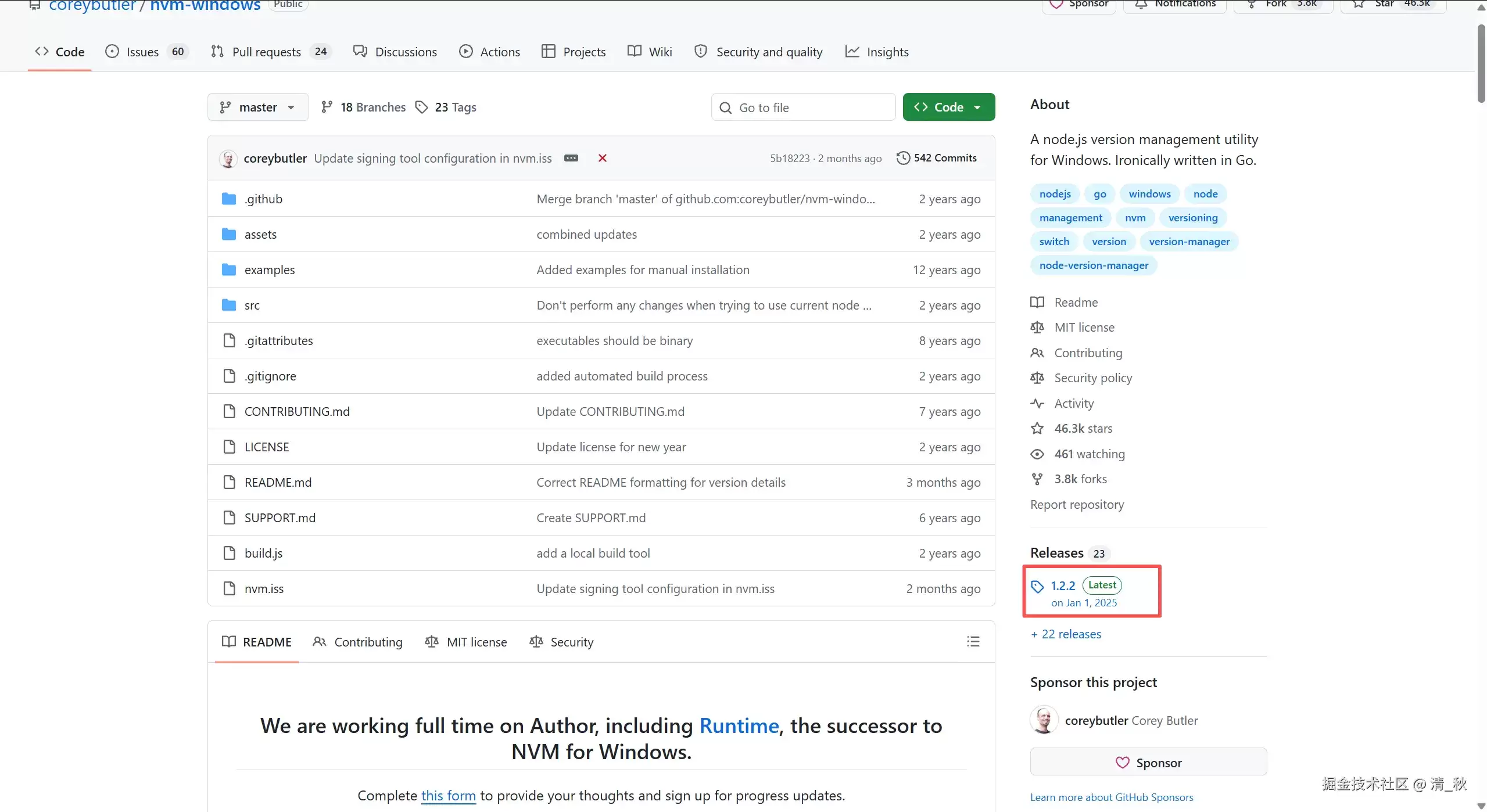Select the Code repository tab
This screenshot has height=812, width=1487.
coord(59,52)
